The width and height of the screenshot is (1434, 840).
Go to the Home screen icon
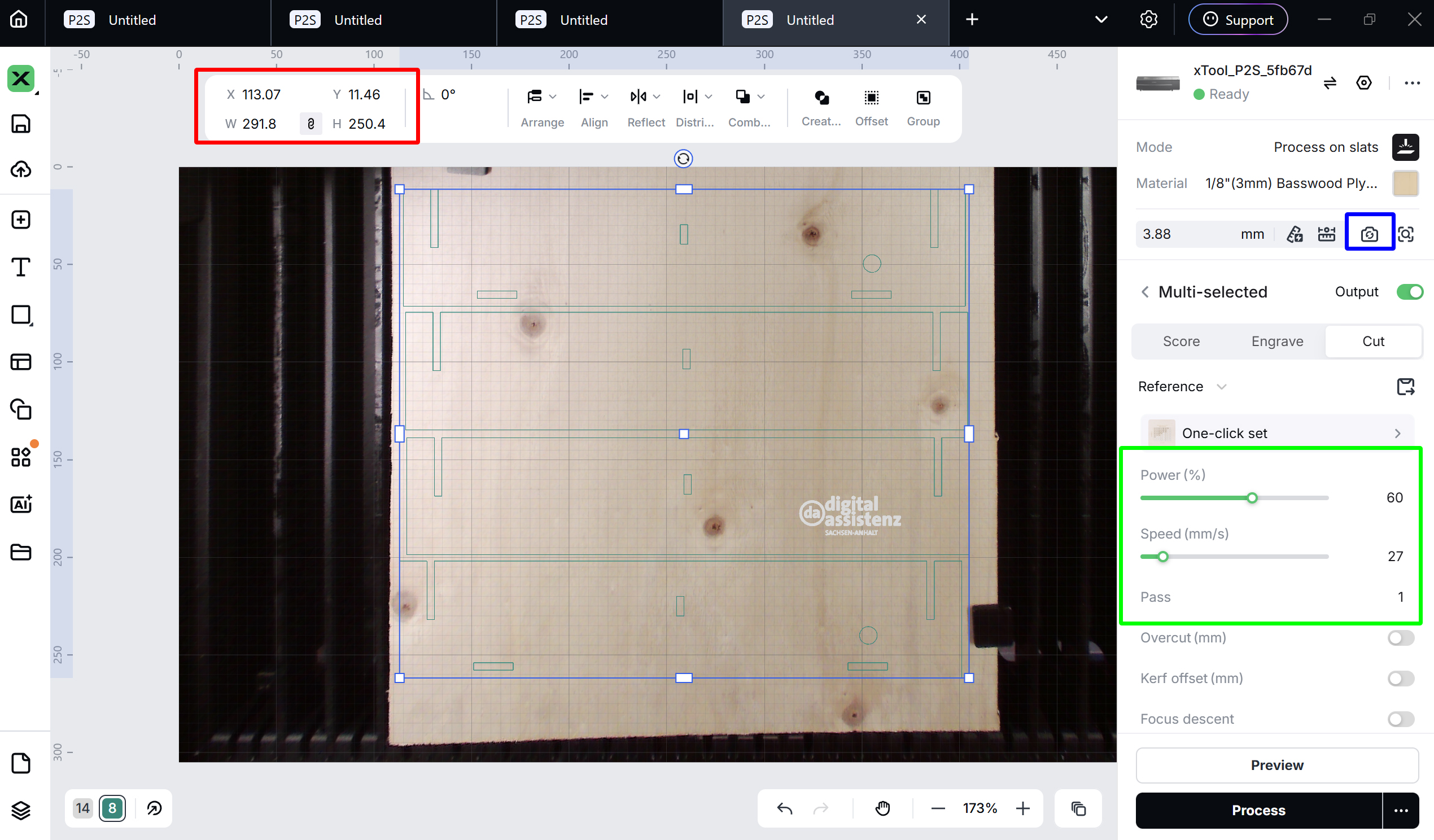pyautogui.click(x=19, y=19)
